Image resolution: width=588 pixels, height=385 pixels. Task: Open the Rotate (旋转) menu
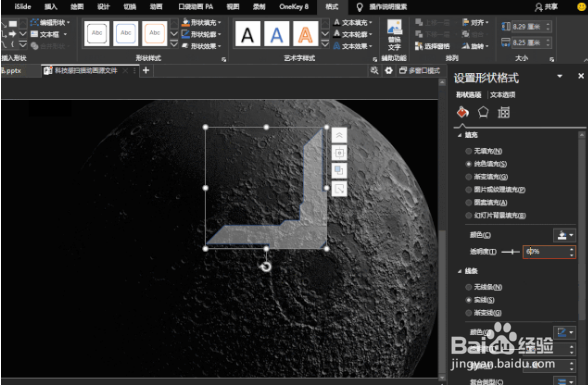pyautogui.click(x=475, y=46)
